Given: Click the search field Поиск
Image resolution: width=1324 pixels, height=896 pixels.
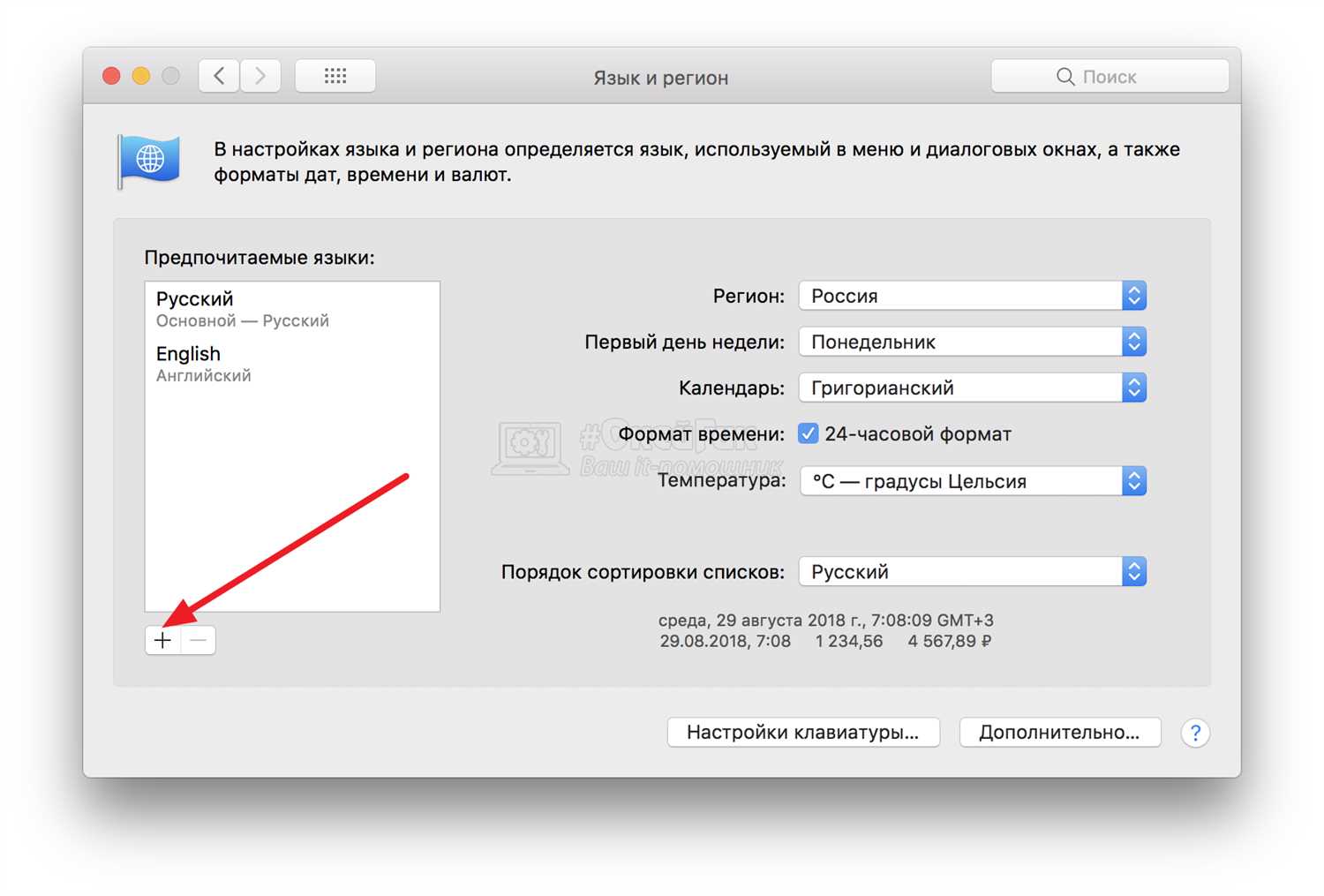Looking at the screenshot, I should pos(1110,77).
